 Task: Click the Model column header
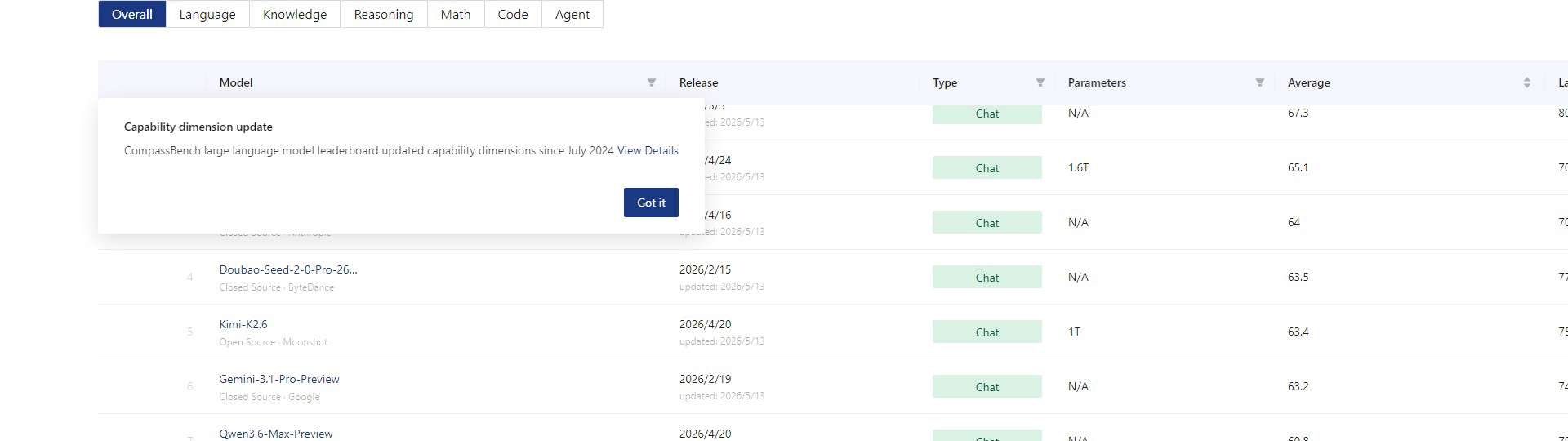(236, 82)
